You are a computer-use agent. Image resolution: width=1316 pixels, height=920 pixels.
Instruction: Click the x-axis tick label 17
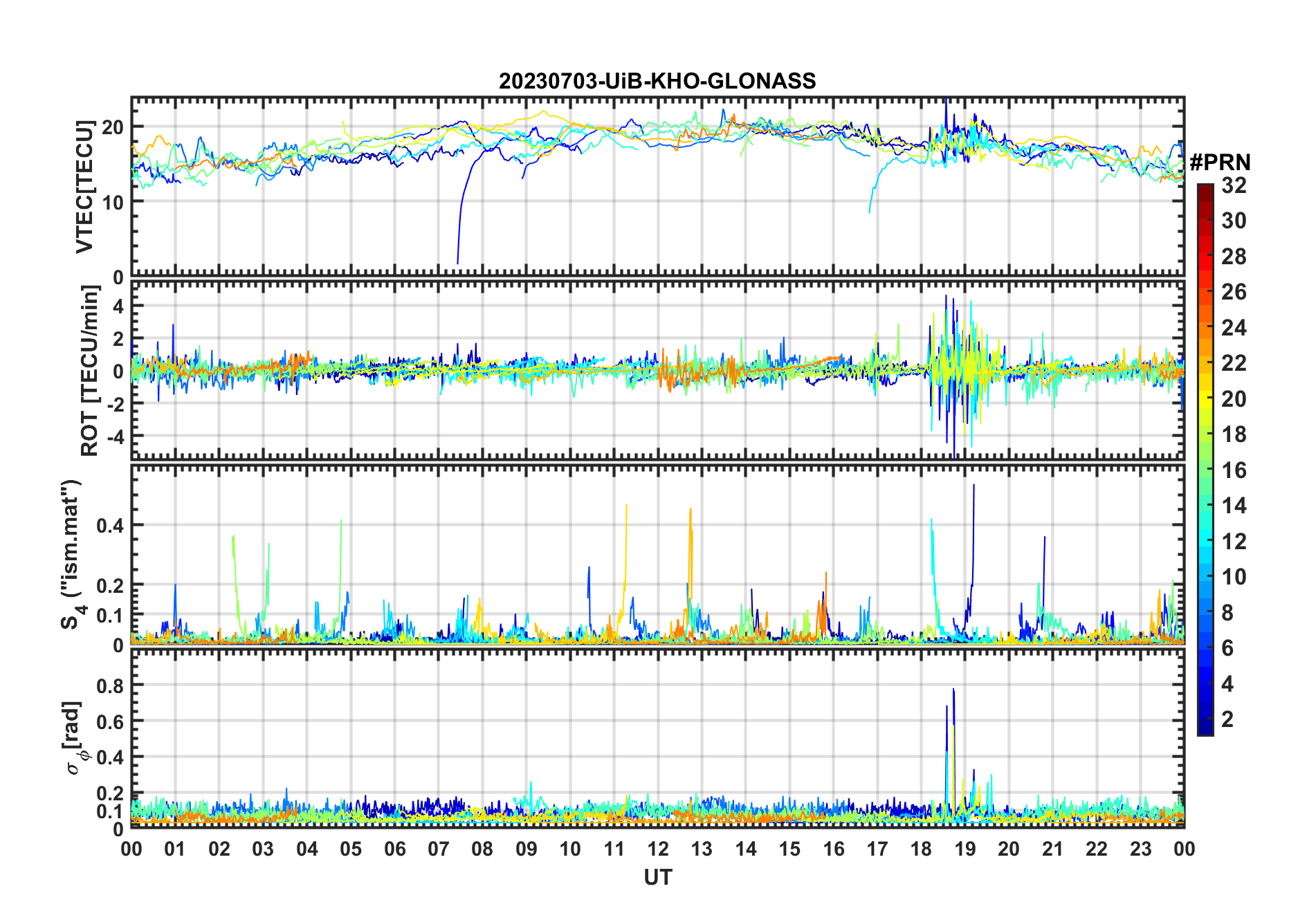[x=877, y=849]
